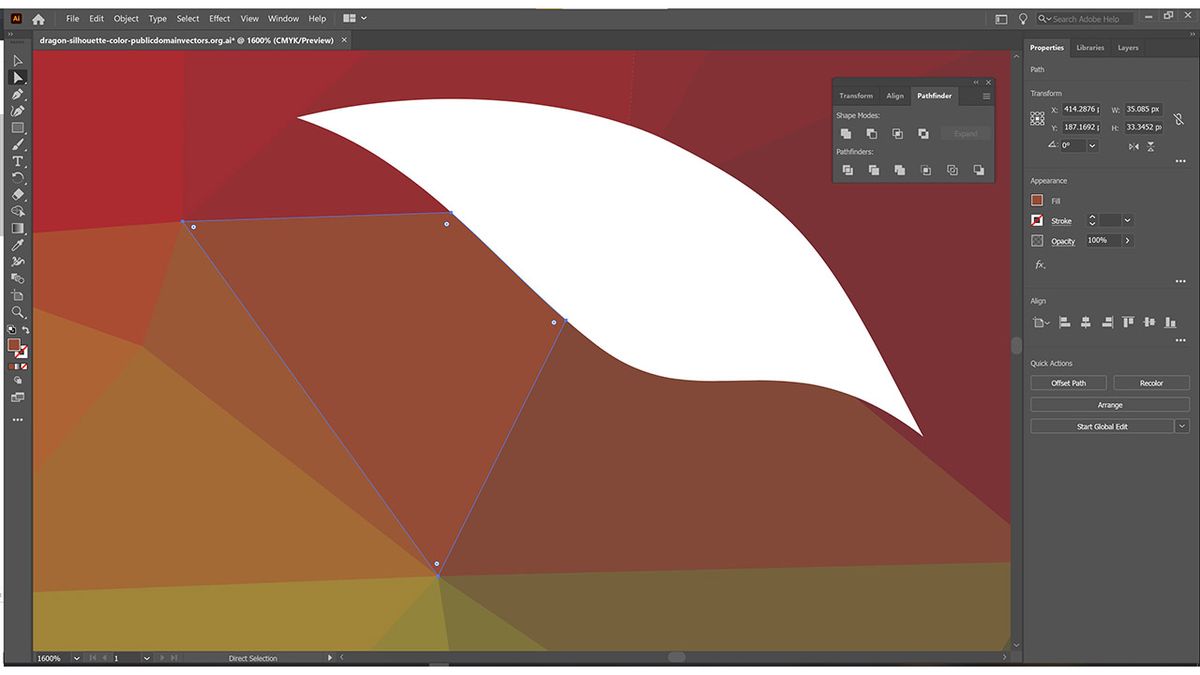Open the Window menu

283,18
